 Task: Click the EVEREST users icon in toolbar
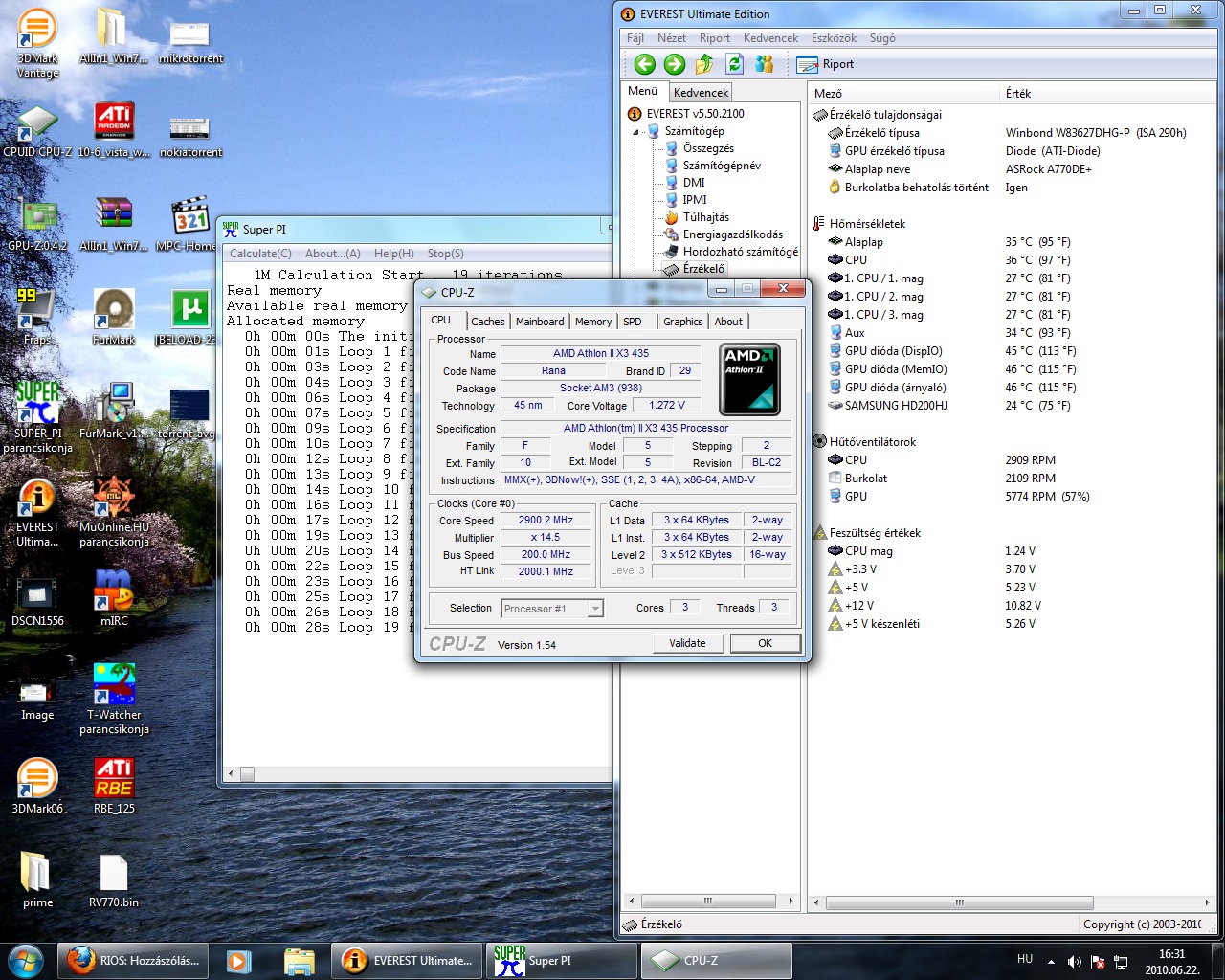pyautogui.click(x=764, y=64)
